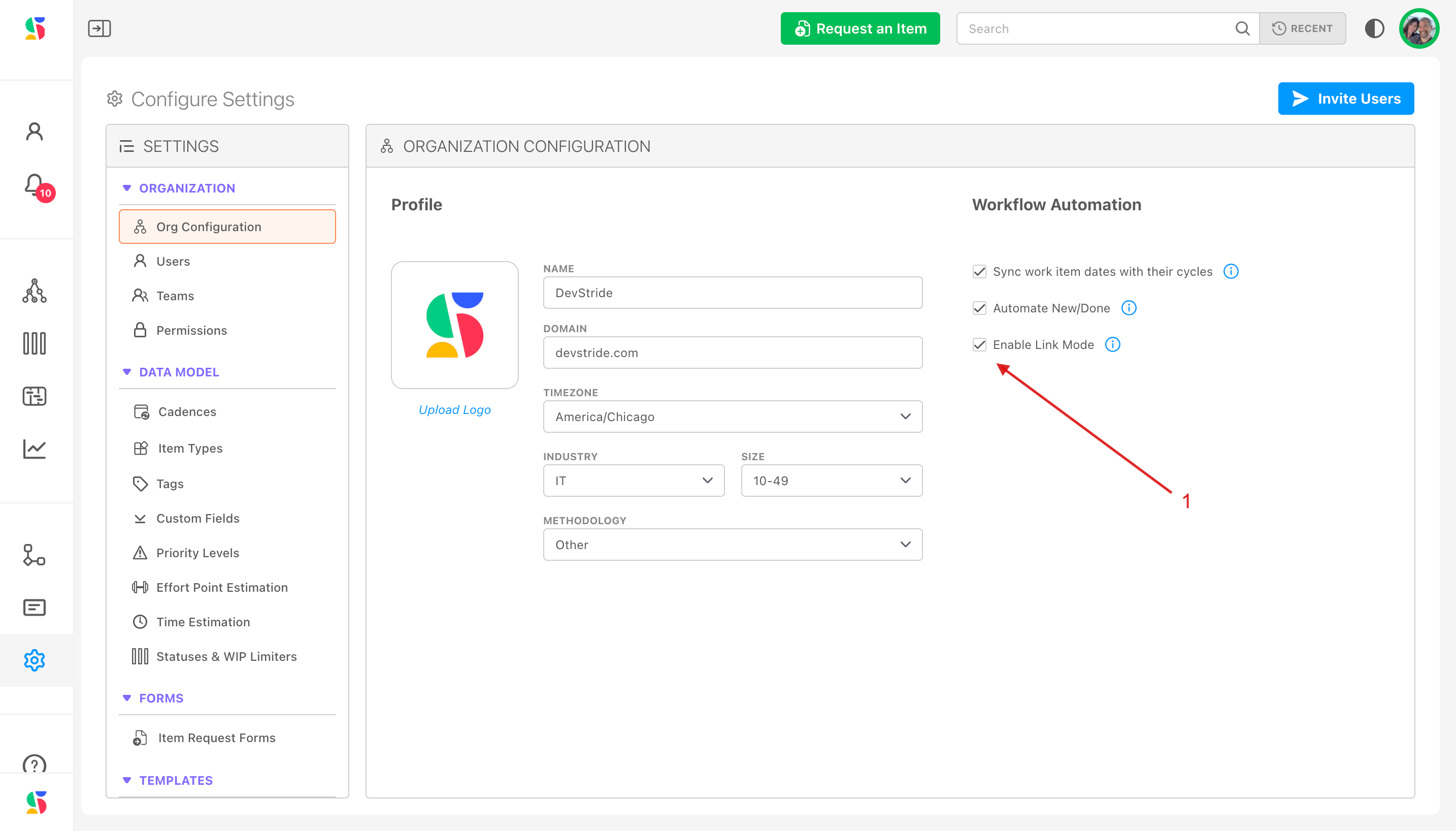Open the kanban board columns icon
Screen dimensions: 1456x831
[x=34, y=343]
